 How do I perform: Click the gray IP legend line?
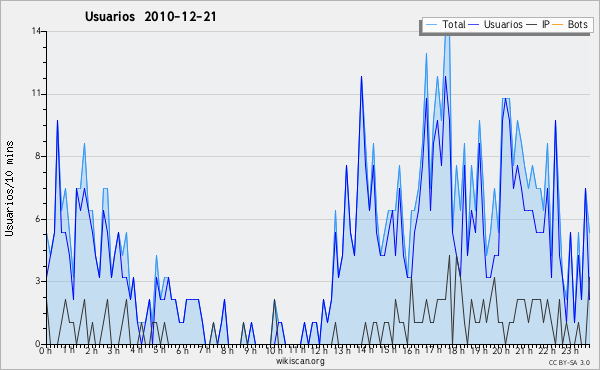[x=532, y=25]
